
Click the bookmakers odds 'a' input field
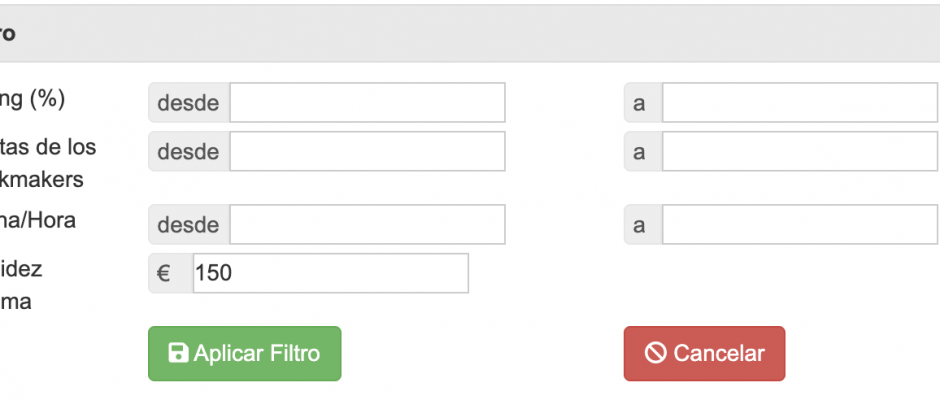[799, 152]
